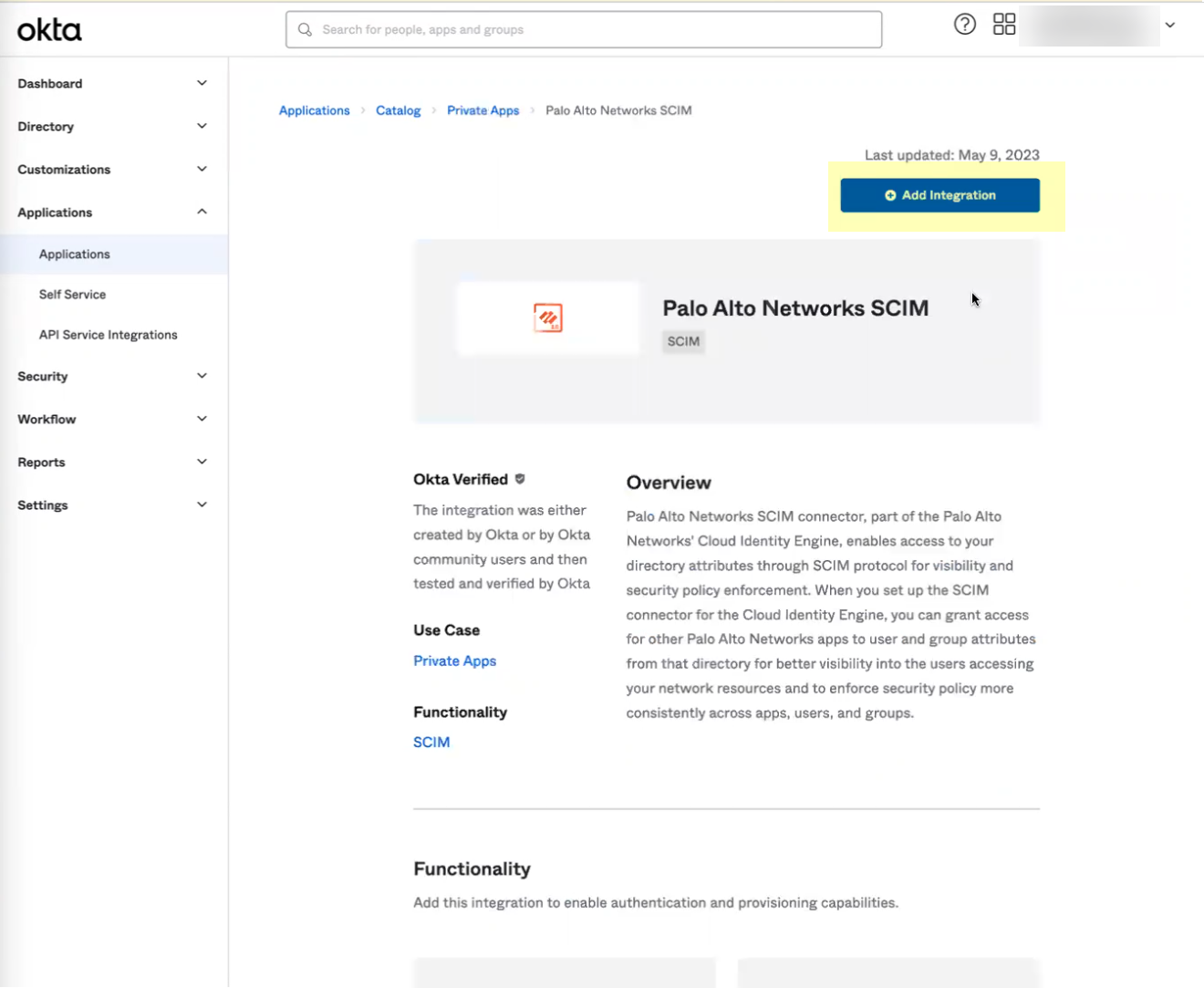The width and height of the screenshot is (1204, 988).
Task: Select API Service Integrations in the sidebar
Action: 108,334
